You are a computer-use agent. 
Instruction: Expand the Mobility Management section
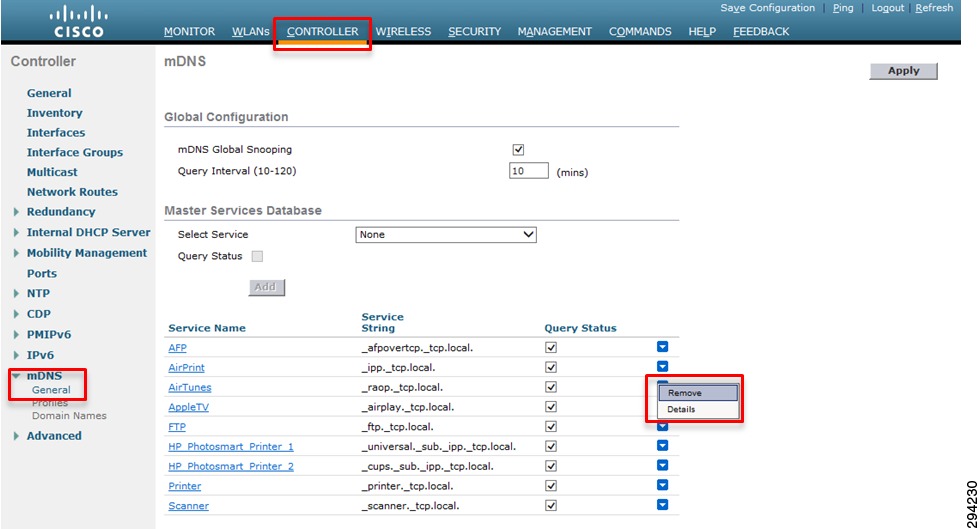click(16, 253)
